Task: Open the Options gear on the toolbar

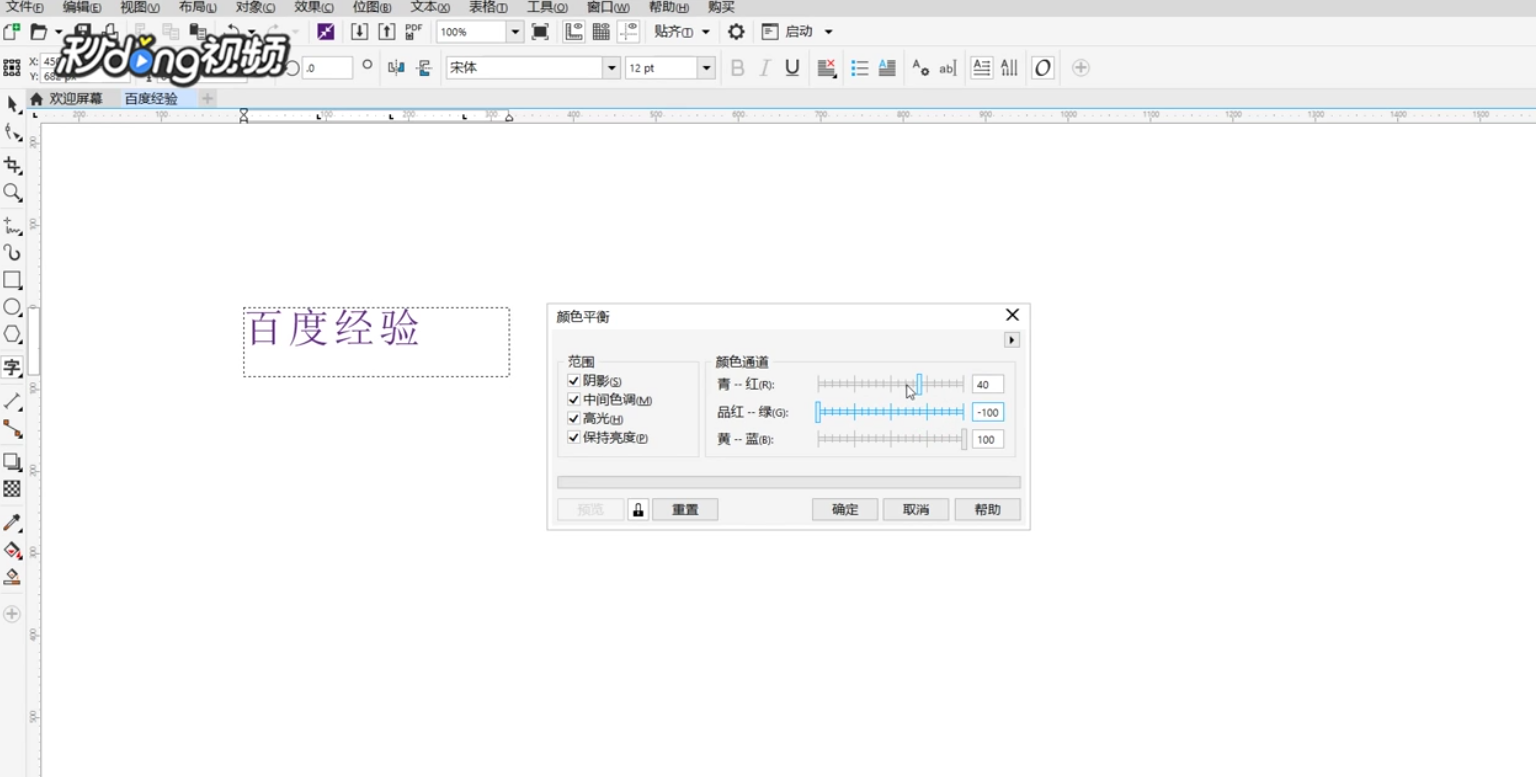Action: pyautogui.click(x=735, y=31)
